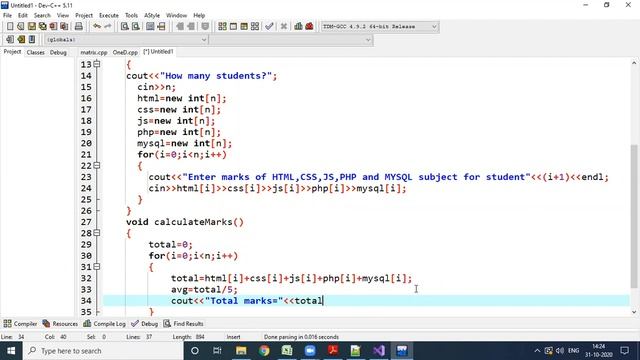This screenshot has height=360, width=640.
Task: Click the red Delete Profiling Information icon
Action: (x=309, y=27)
